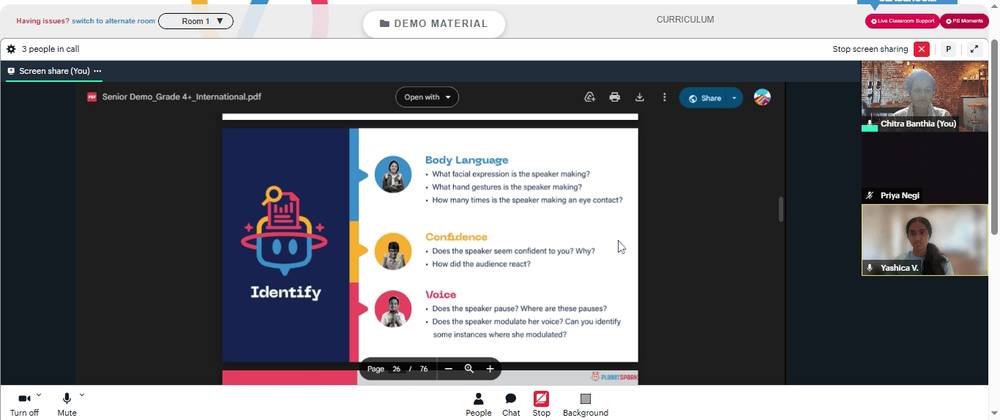Select Chitra Banthia (You) video tile
Screen dimensions: 1000x420
pos(924,97)
